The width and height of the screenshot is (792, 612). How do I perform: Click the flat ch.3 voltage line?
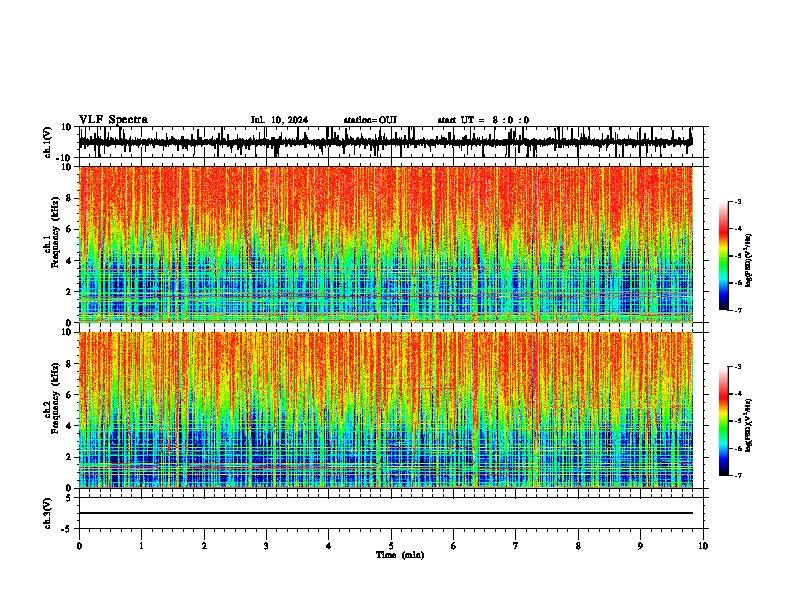tap(385, 513)
